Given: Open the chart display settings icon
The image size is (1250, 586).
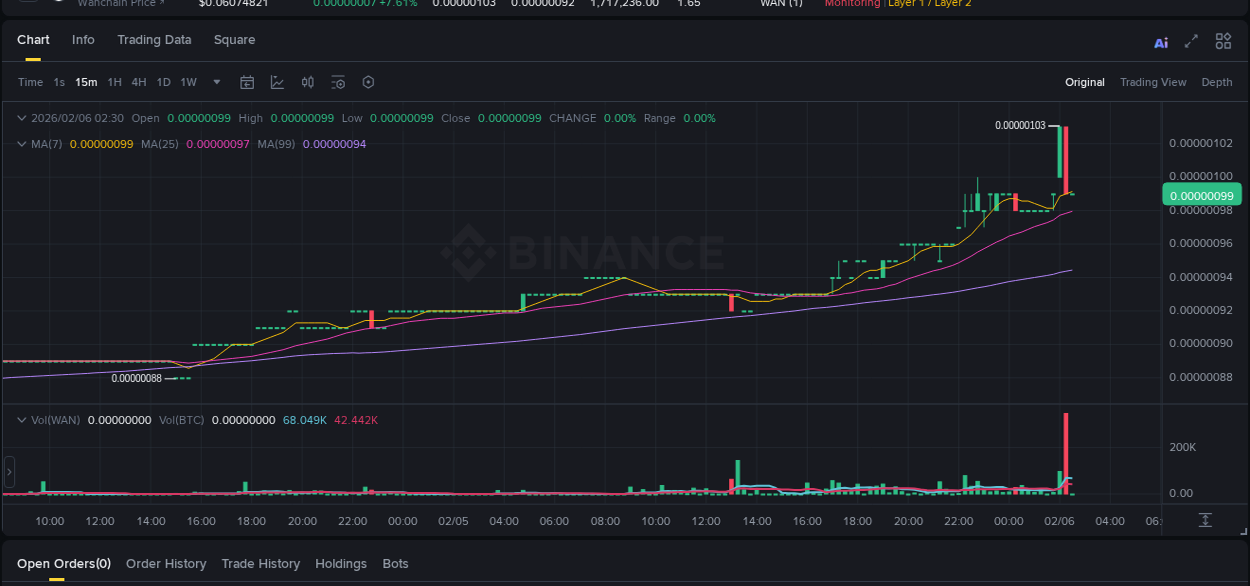Looking at the screenshot, I should [x=337, y=82].
